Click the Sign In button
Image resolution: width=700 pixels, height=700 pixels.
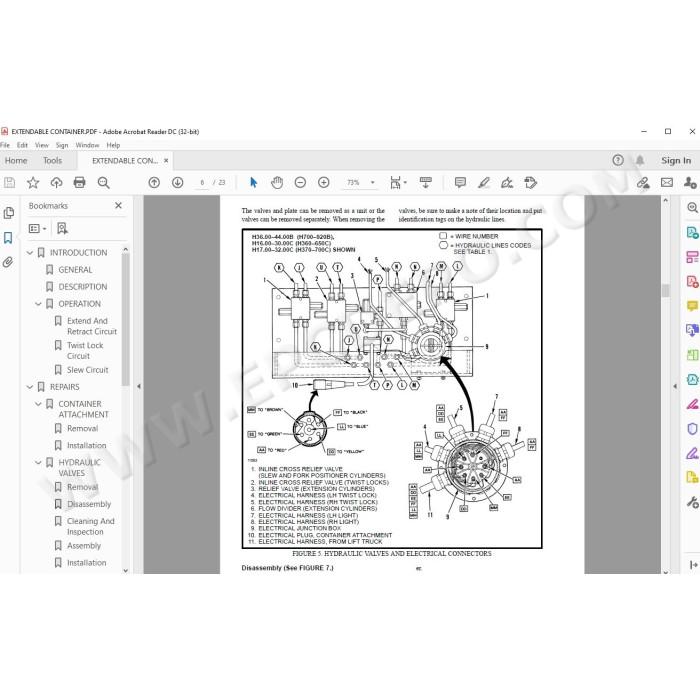coord(676,160)
